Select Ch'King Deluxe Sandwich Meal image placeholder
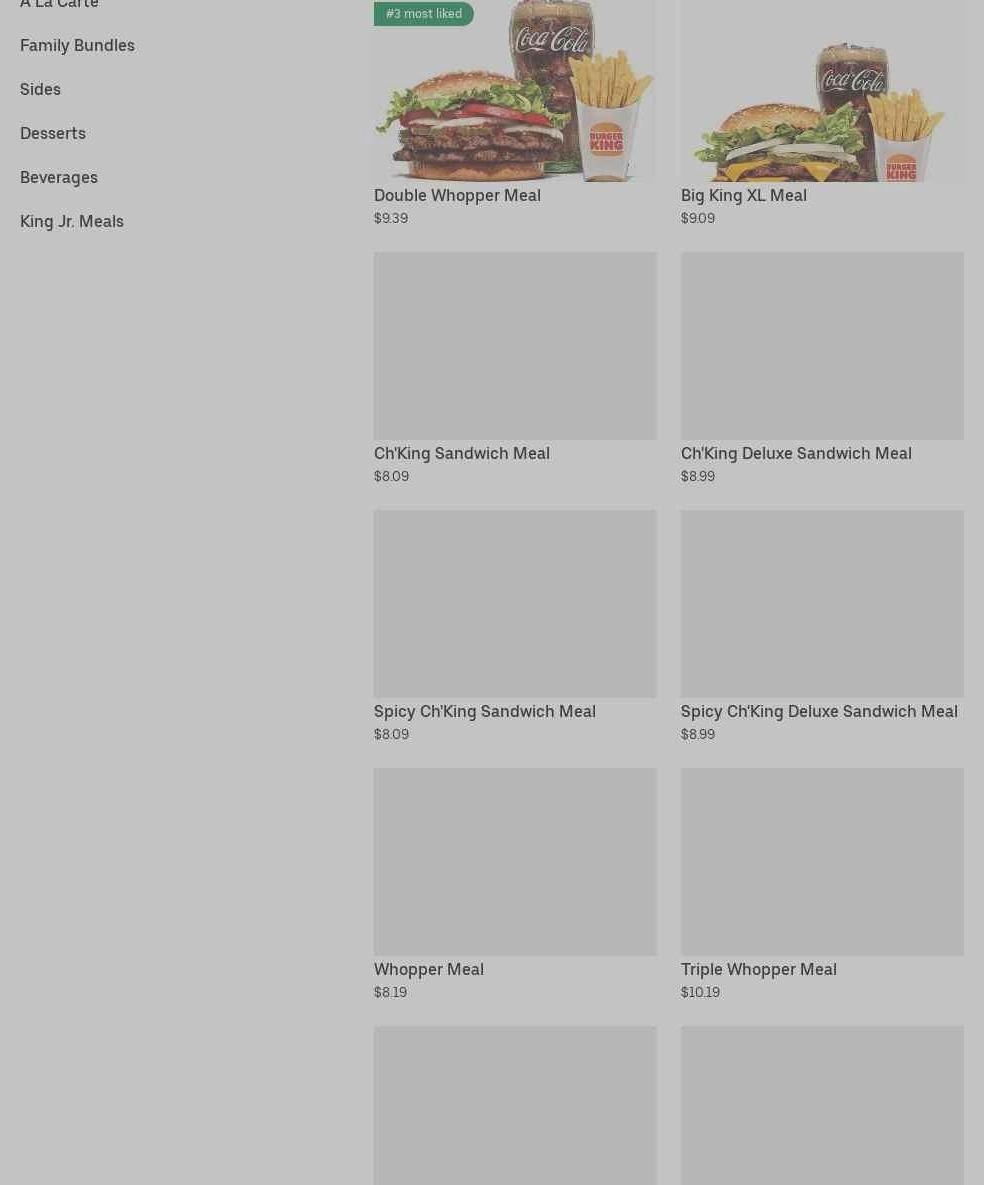This screenshot has height=1185, width=984. [822, 345]
